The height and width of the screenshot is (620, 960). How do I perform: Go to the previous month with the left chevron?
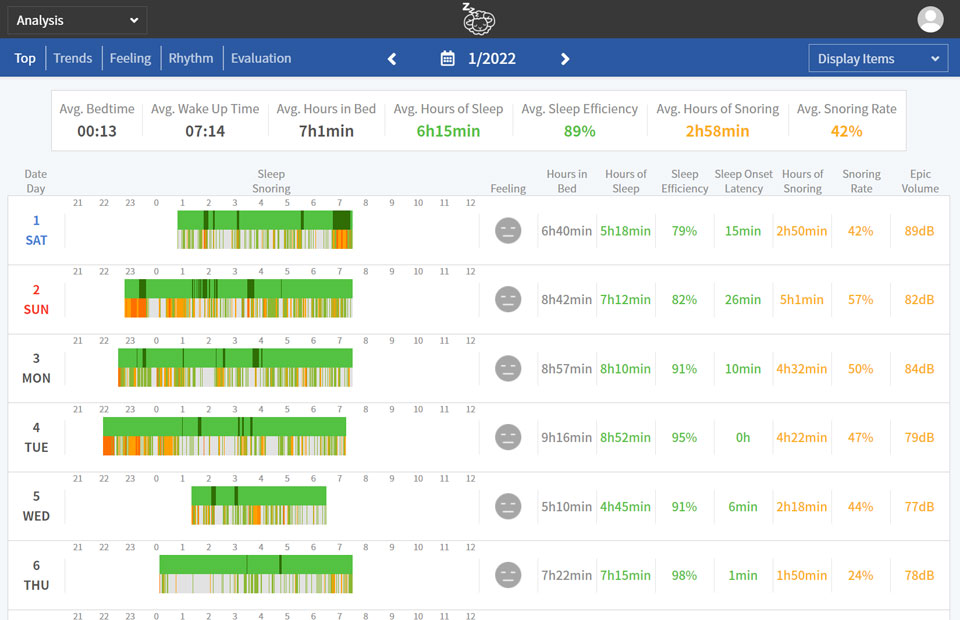point(391,58)
